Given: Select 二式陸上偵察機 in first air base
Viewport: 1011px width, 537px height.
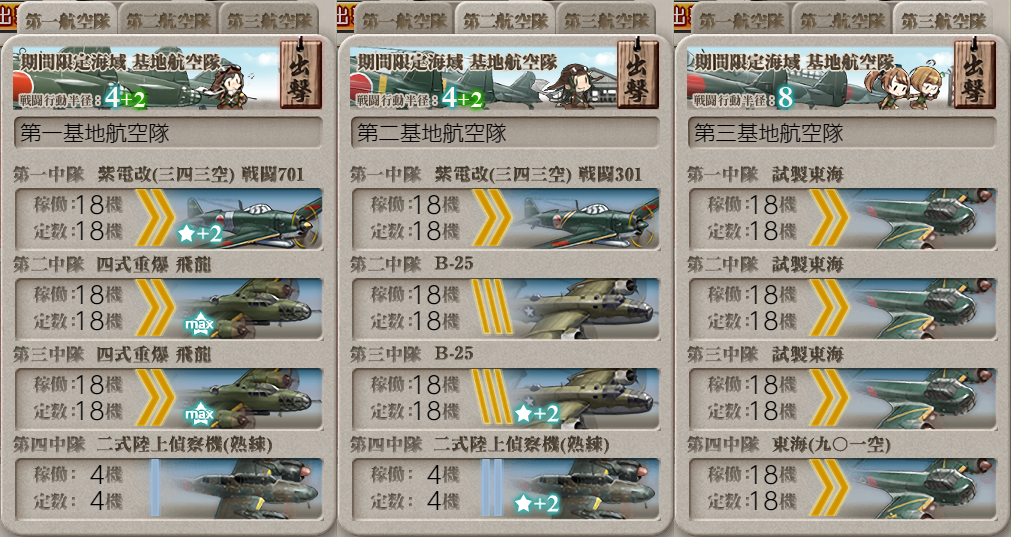Looking at the screenshot, I should (168, 489).
